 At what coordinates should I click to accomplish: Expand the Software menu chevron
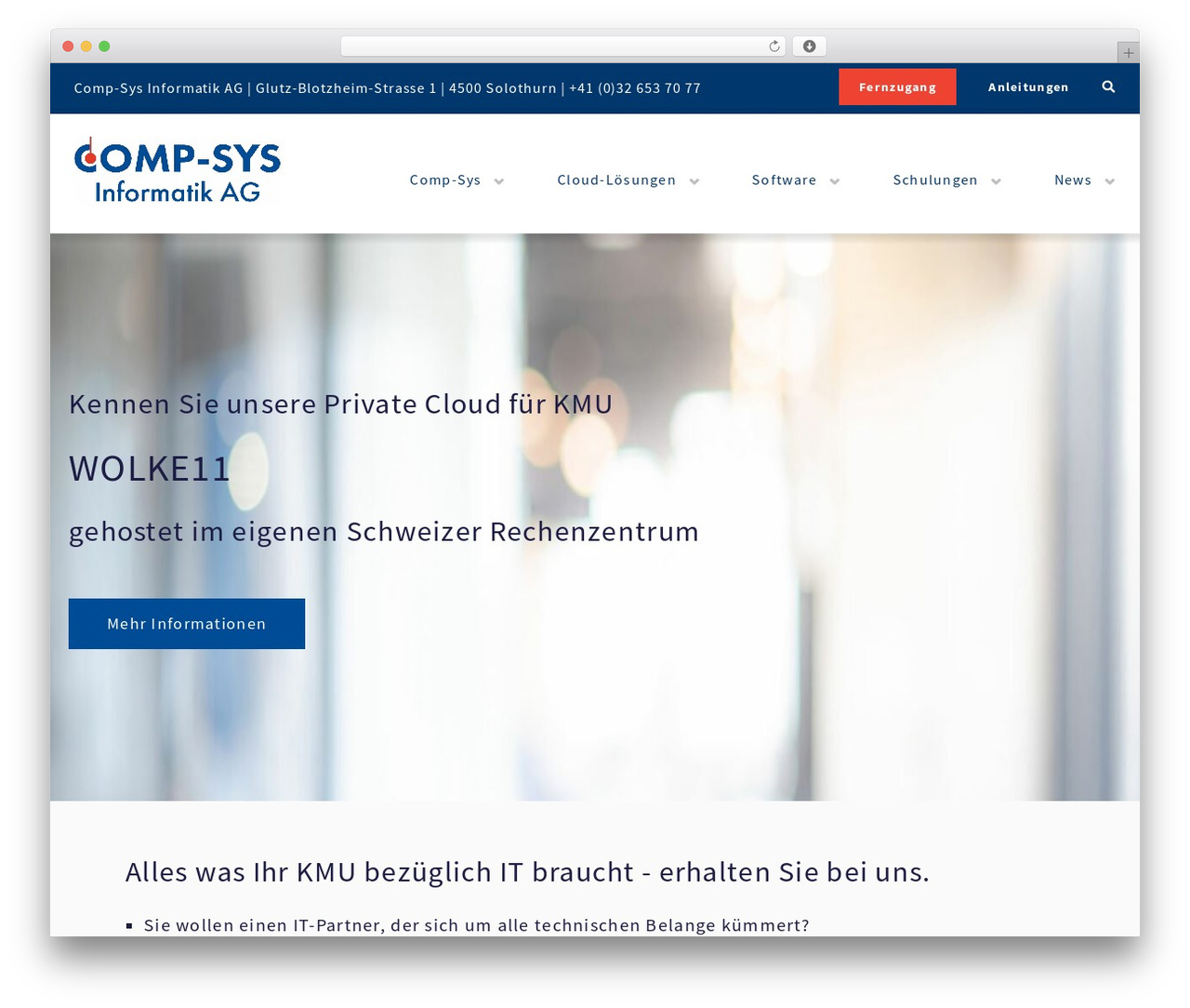pos(835,181)
